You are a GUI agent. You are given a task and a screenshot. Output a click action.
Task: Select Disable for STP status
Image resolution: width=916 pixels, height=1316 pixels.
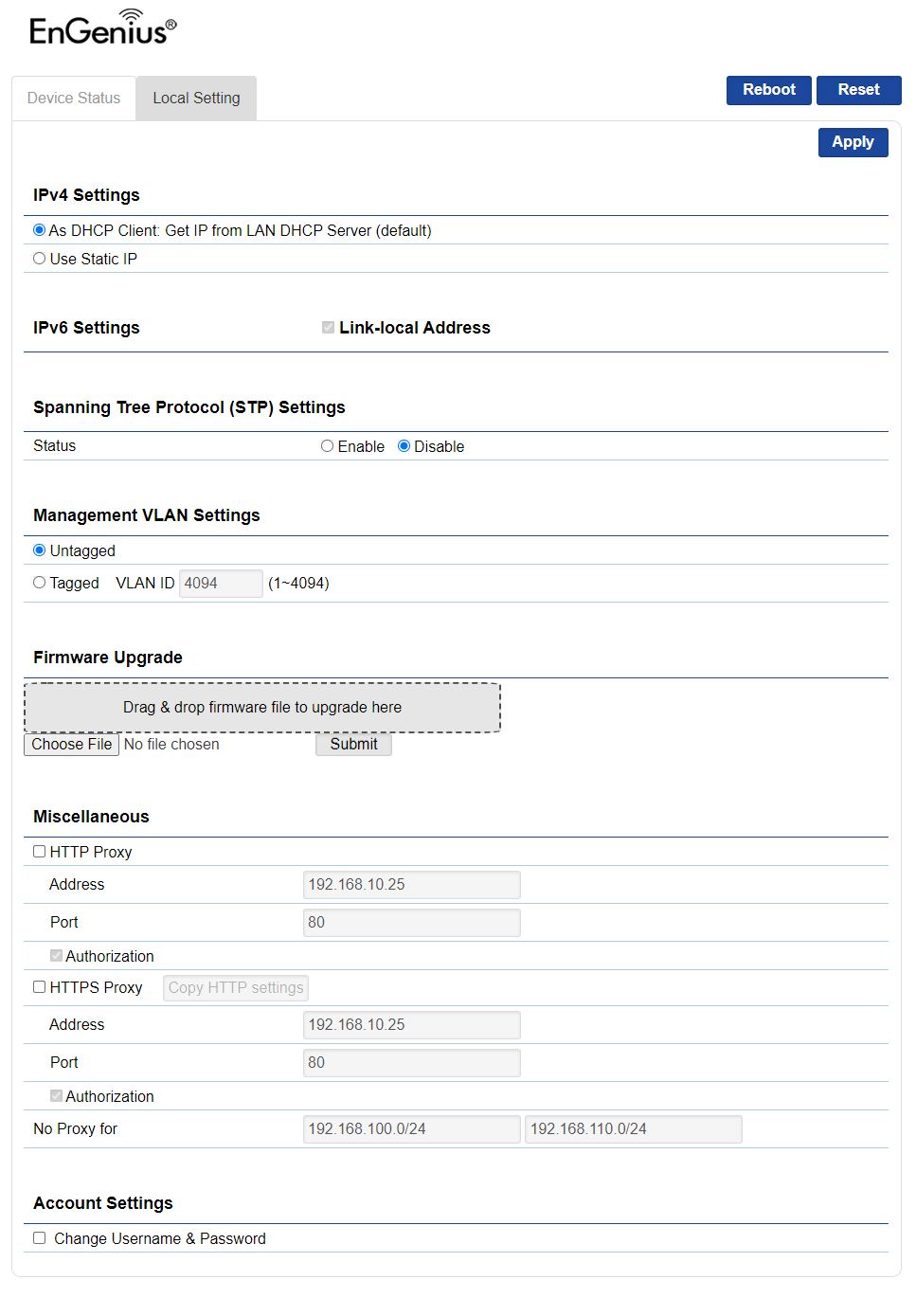[404, 446]
